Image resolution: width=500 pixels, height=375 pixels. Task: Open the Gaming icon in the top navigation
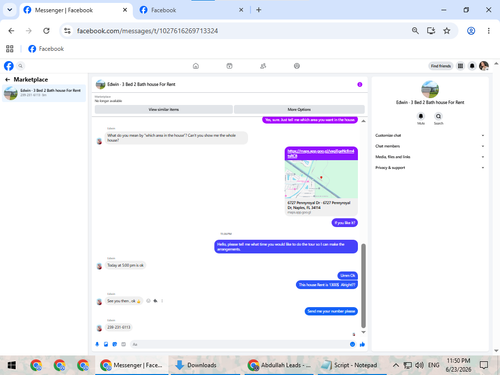pyautogui.click(x=297, y=66)
